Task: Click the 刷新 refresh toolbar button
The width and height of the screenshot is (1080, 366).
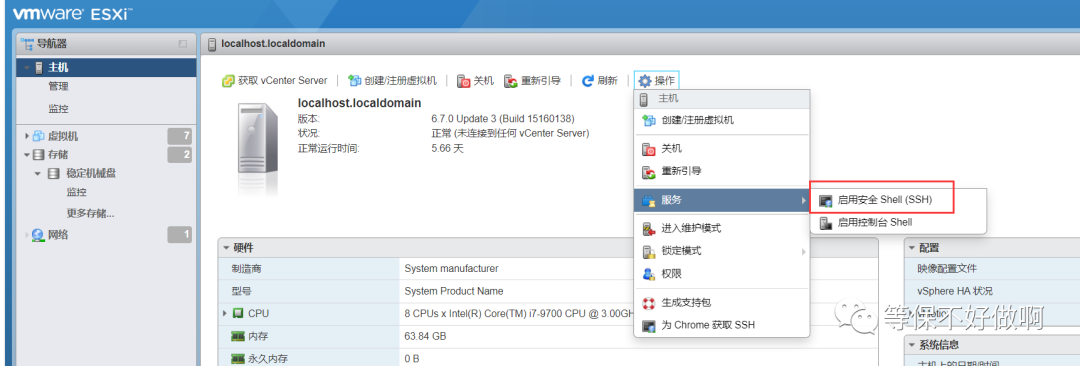Action: pyautogui.click(x=599, y=81)
